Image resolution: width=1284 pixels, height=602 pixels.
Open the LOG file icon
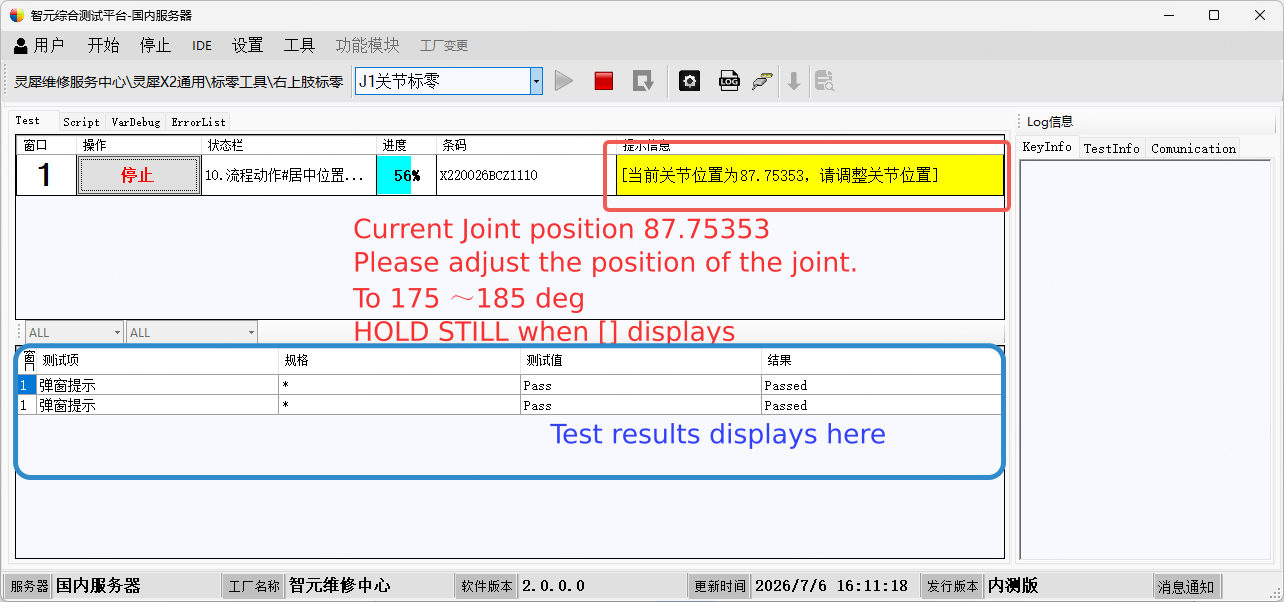coord(729,81)
